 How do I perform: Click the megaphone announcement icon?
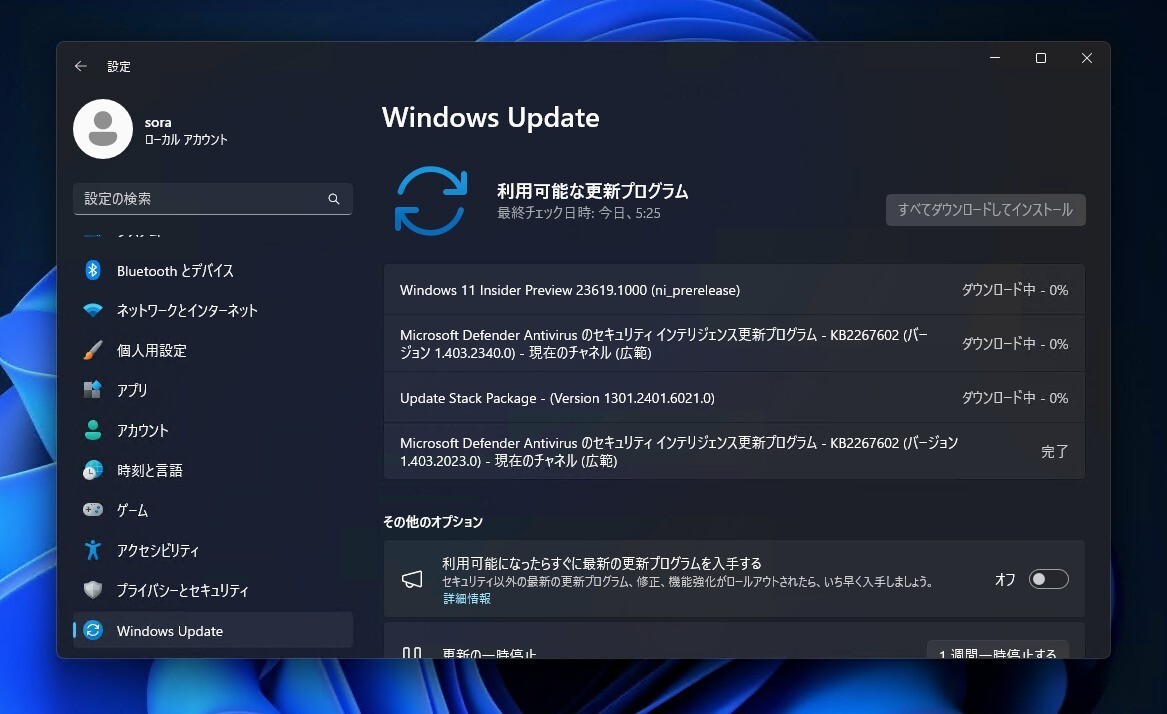pos(412,578)
